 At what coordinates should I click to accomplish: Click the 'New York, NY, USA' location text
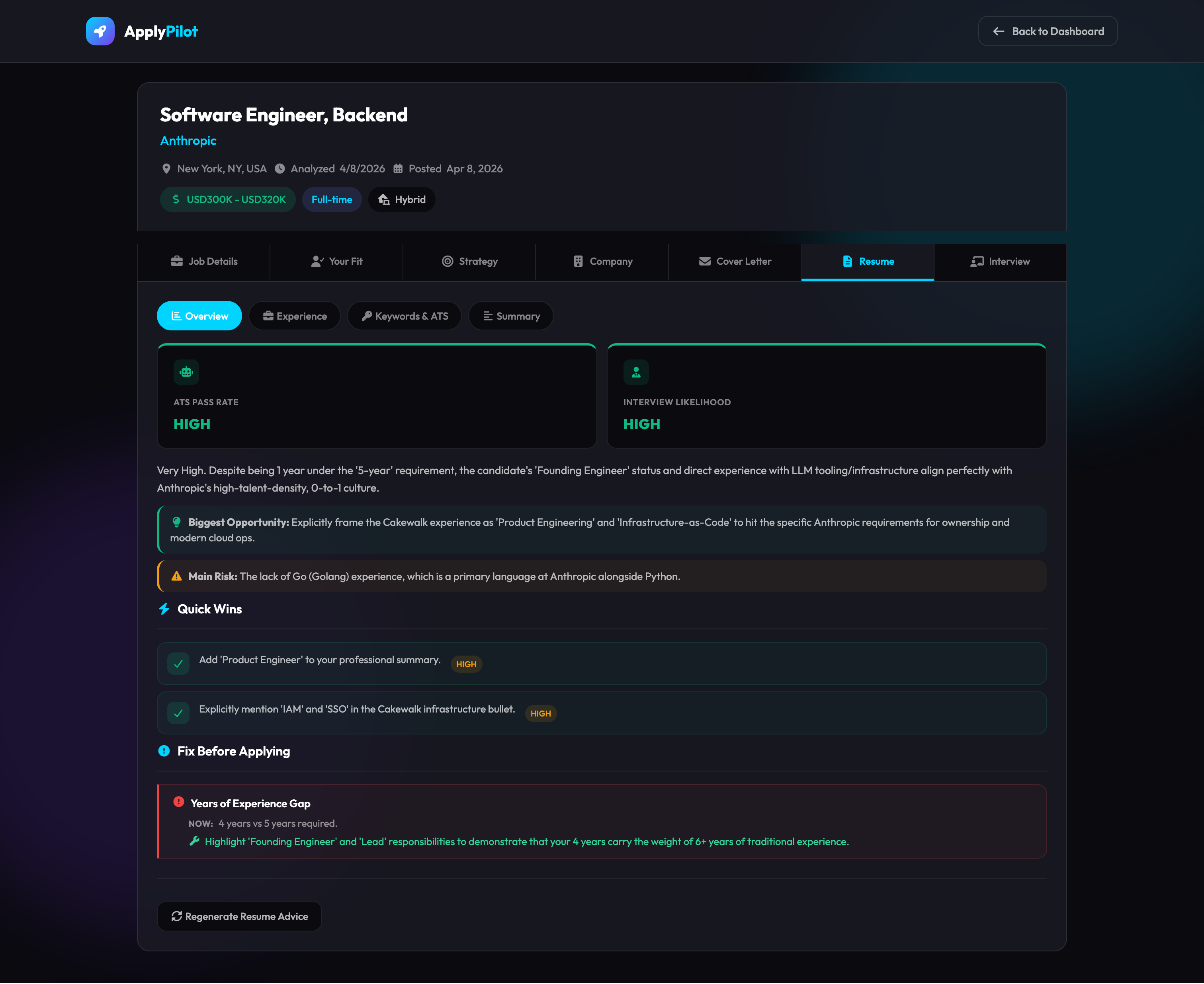[x=222, y=169]
